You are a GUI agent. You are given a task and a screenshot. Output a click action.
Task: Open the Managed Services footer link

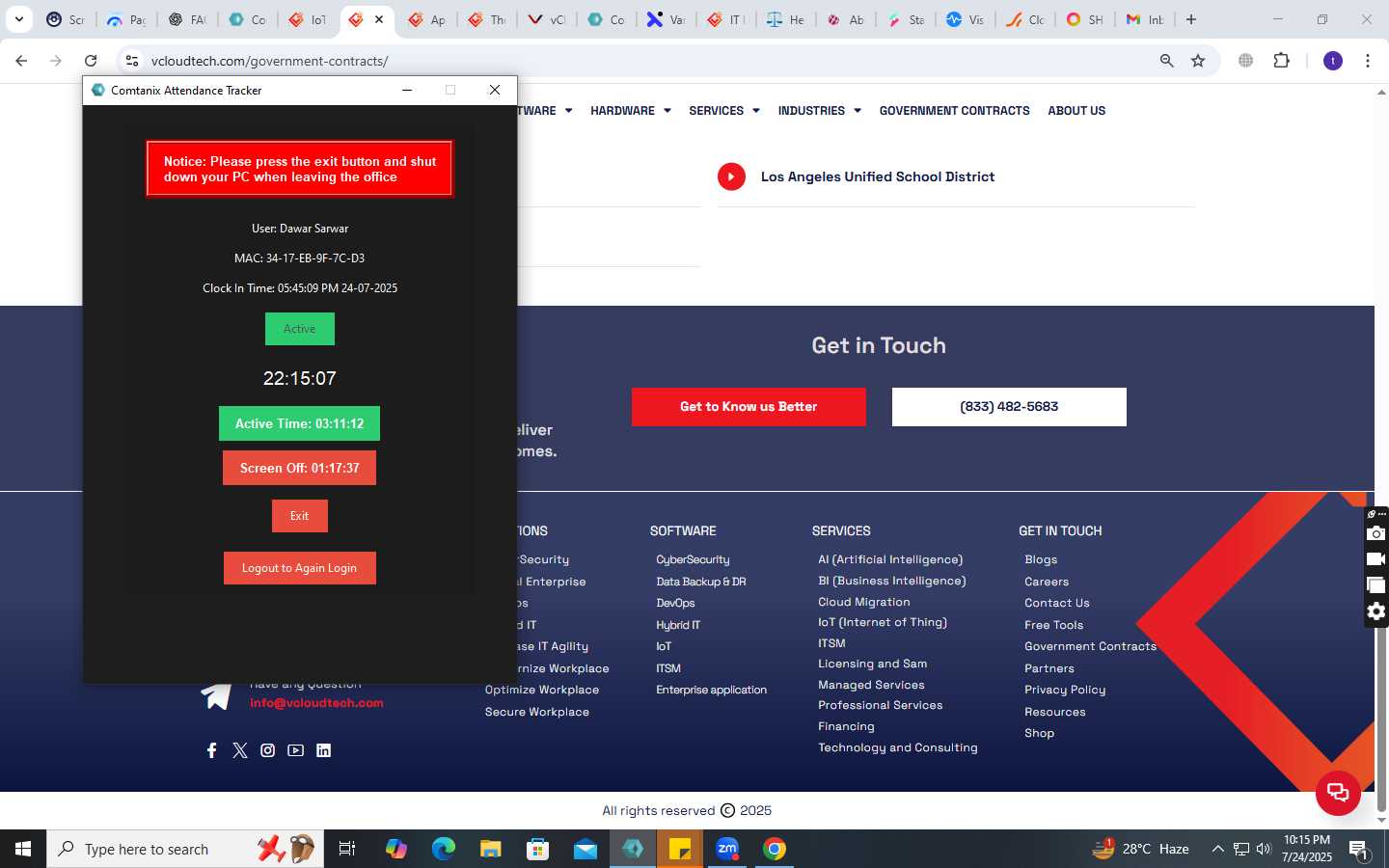click(871, 685)
